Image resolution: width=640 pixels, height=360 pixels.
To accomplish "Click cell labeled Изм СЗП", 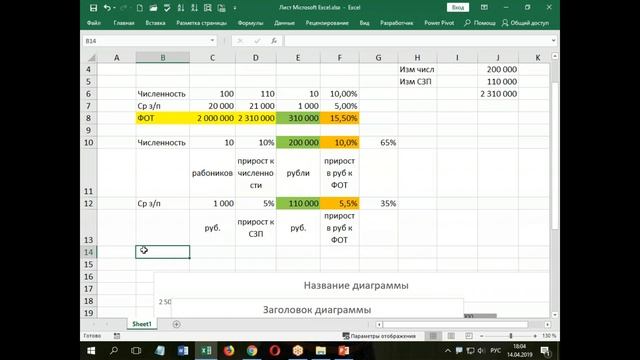I will (418, 82).
